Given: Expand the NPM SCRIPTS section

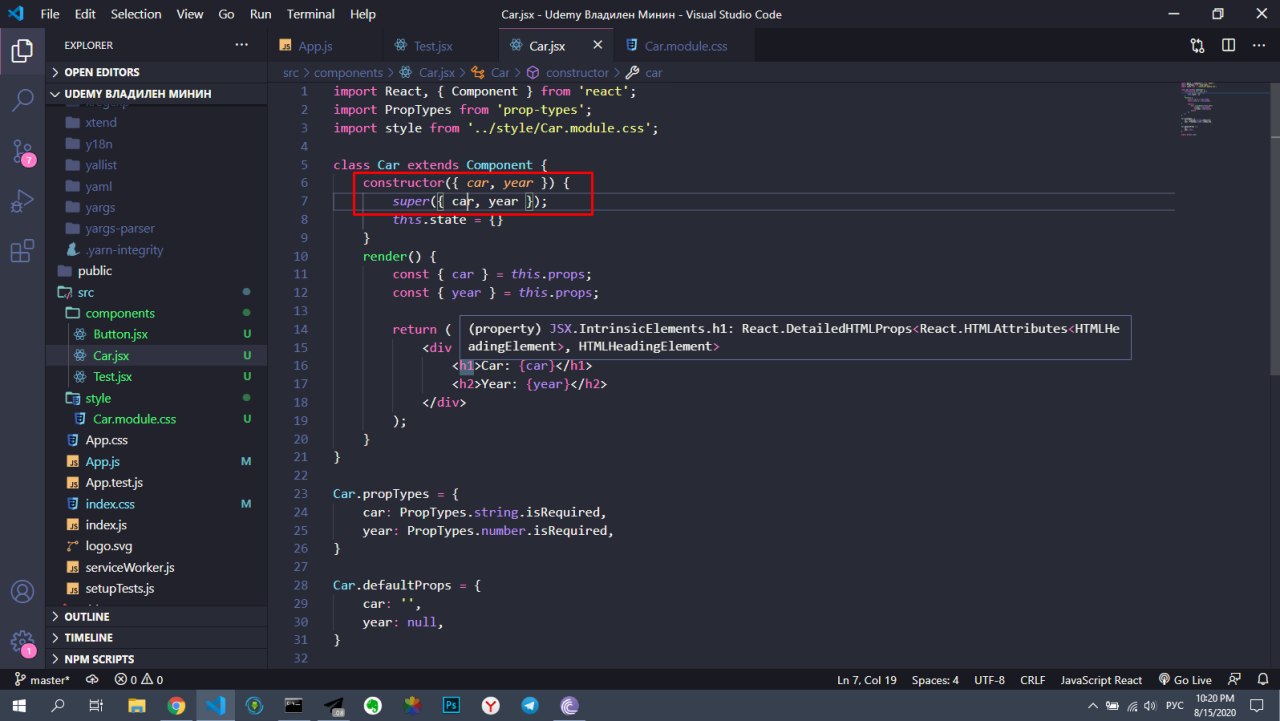Looking at the screenshot, I should (x=99, y=659).
